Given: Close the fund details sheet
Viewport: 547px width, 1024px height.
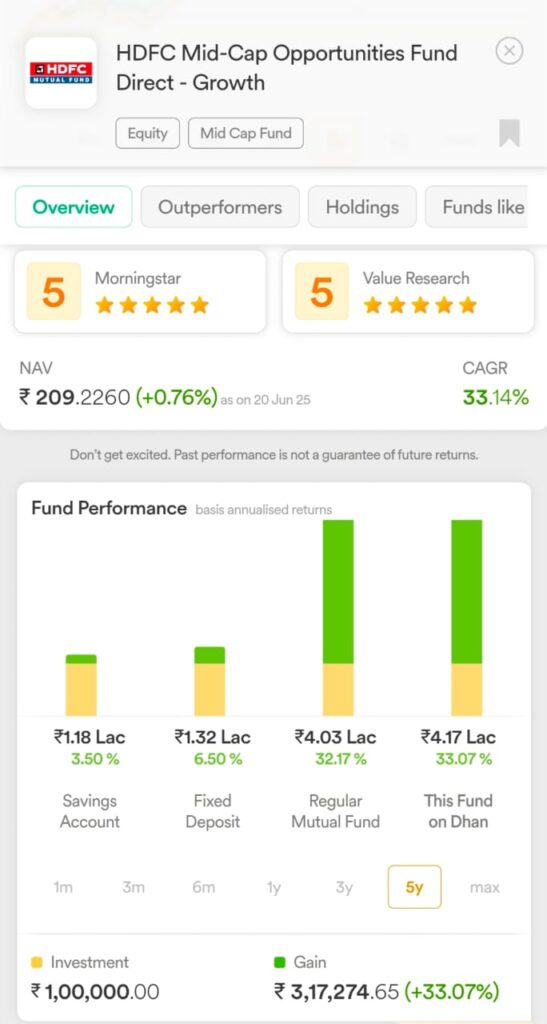Looking at the screenshot, I should [x=509, y=51].
